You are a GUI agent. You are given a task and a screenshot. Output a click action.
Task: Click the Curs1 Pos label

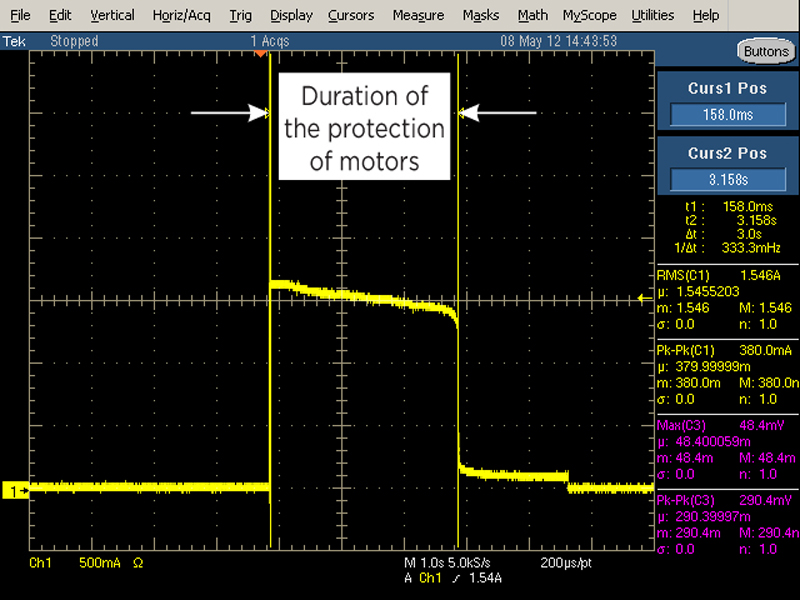727,88
